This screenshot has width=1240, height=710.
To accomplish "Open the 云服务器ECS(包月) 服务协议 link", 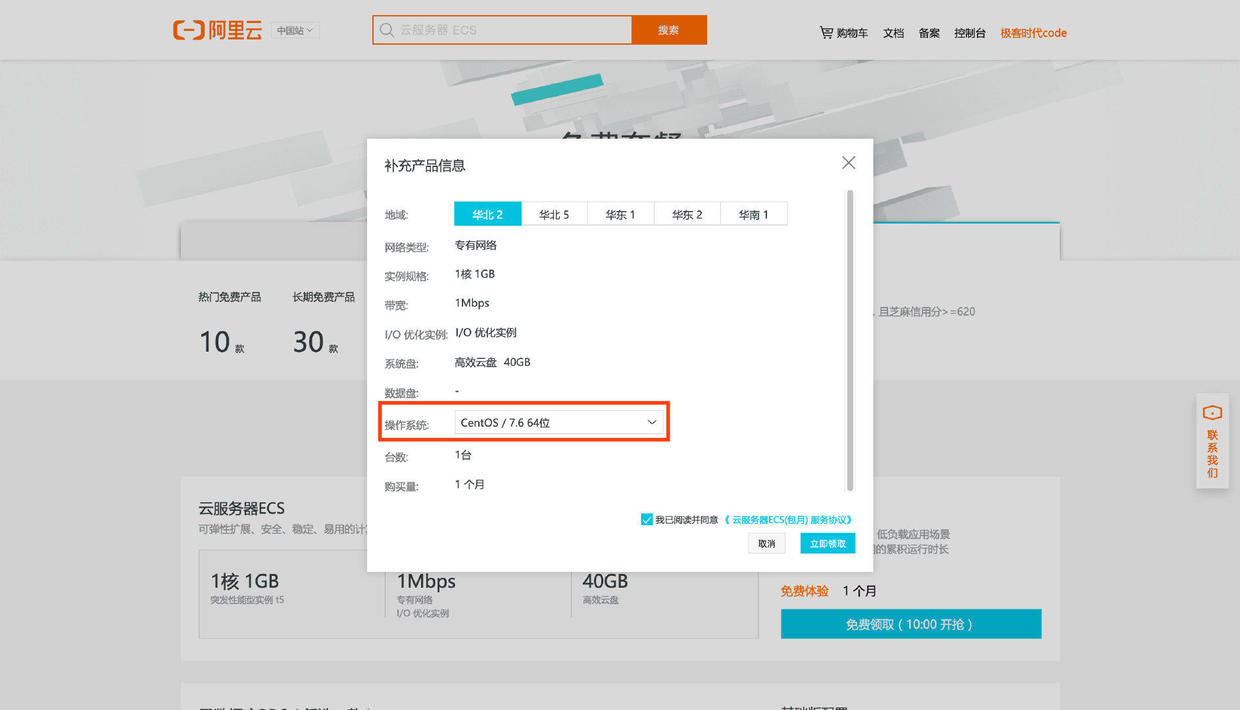I will coord(788,520).
